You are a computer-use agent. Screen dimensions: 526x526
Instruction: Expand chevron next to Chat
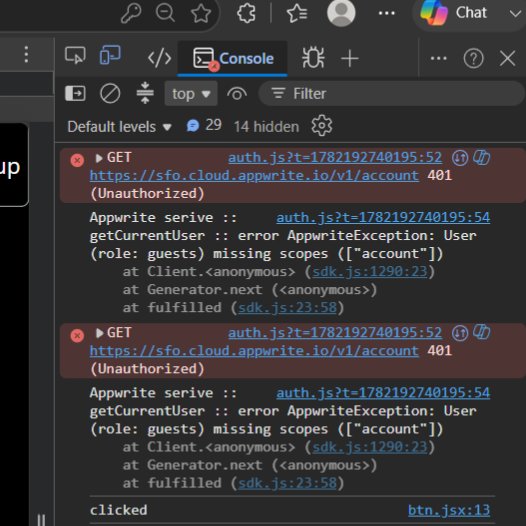pyautogui.click(x=515, y=13)
